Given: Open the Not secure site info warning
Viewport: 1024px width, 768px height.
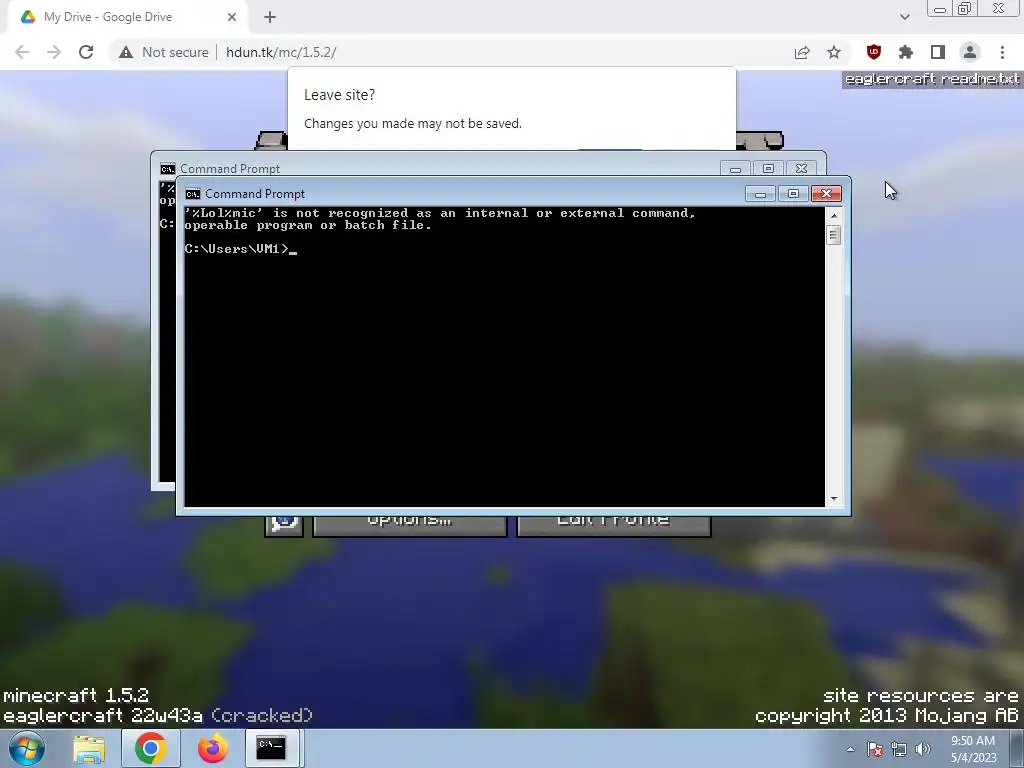Looking at the screenshot, I should (163, 52).
